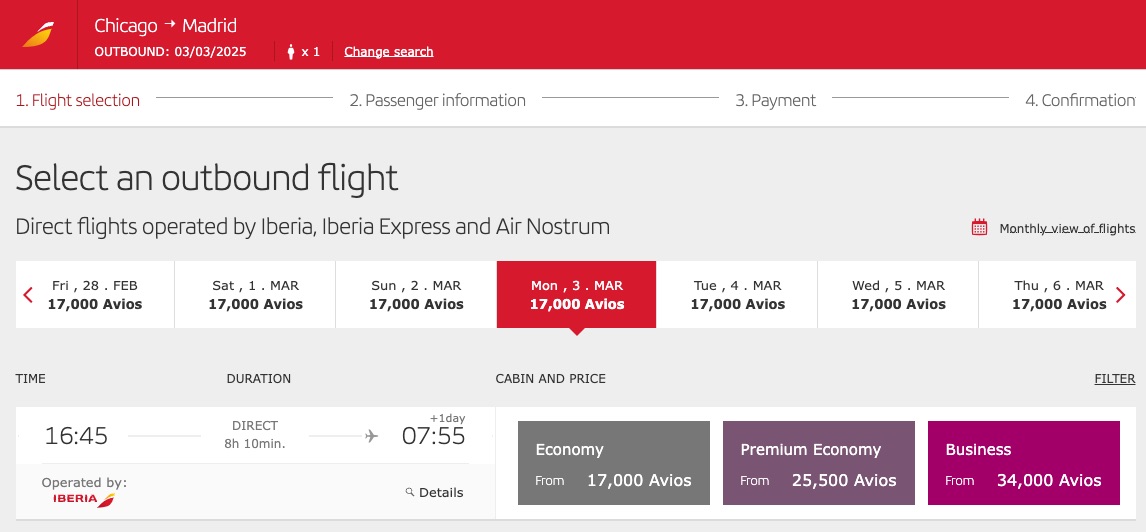Open the FILTER options
Screen dimensions: 1146x532
coord(1114,379)
